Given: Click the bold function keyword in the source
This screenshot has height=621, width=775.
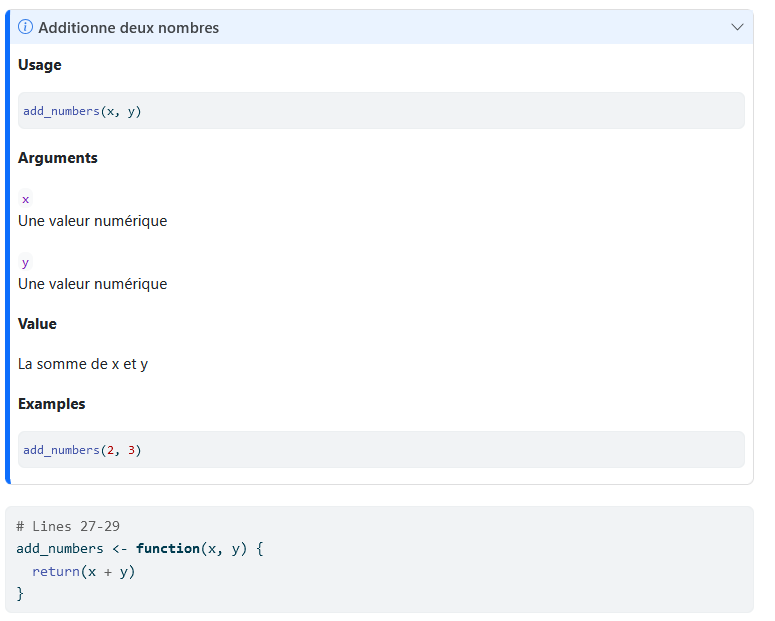Looking at the screenshot, I should coord(167,548).
